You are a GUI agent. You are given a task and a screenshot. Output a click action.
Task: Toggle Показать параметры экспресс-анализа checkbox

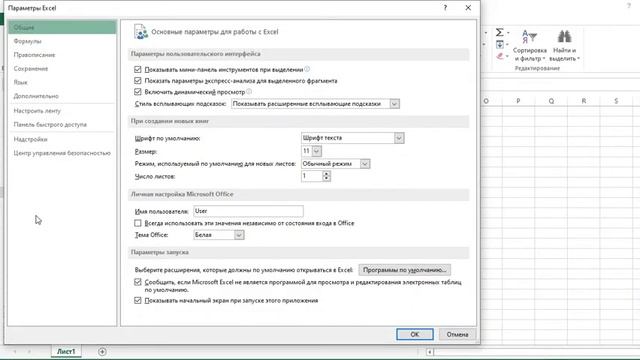138,80
